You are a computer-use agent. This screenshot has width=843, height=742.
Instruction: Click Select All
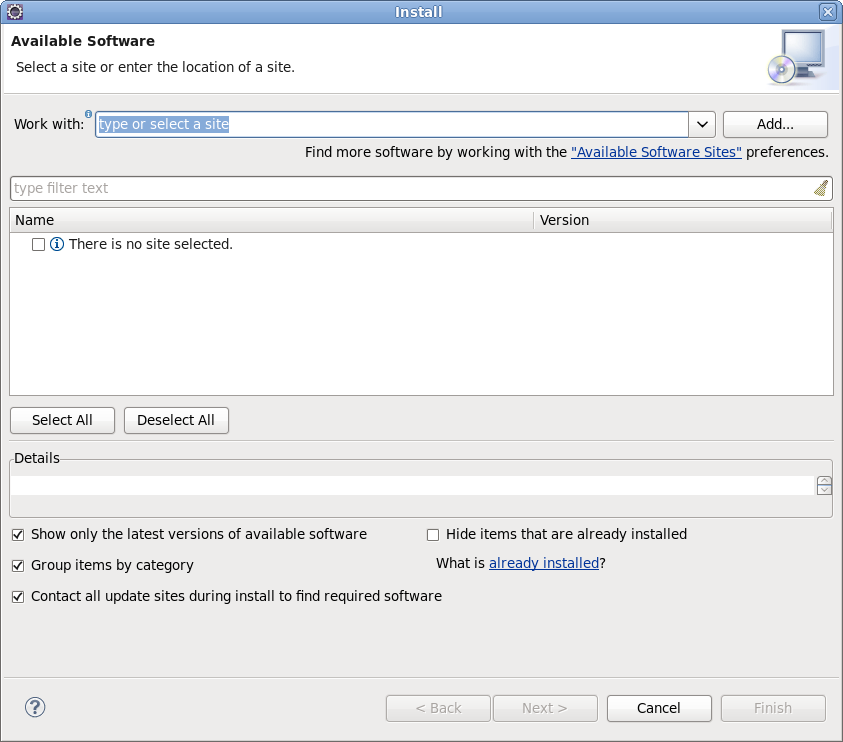coord(61,420)
